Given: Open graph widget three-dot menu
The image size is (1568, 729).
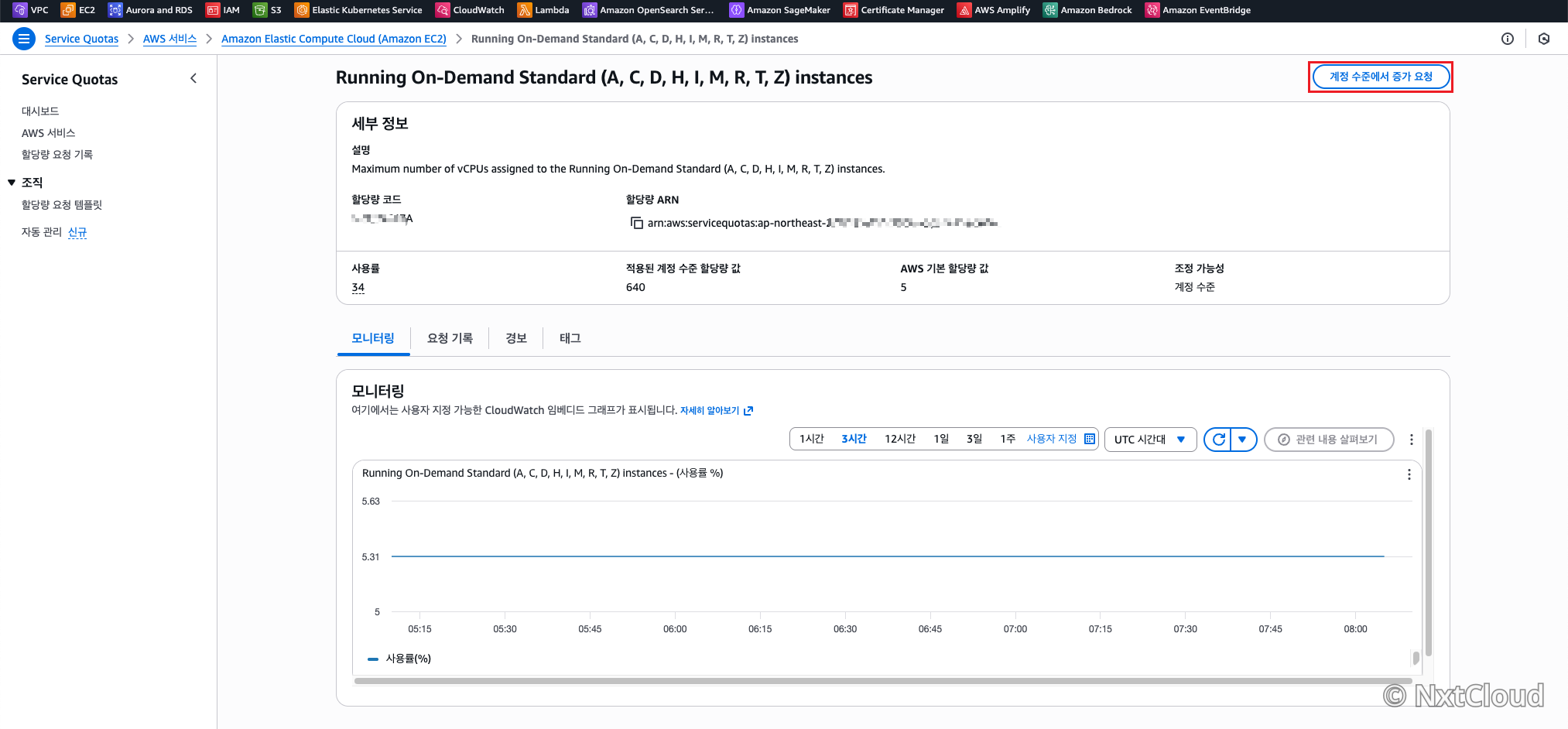Looking at the screenshot, I should pyautogui.click(x=1409, y=474).
